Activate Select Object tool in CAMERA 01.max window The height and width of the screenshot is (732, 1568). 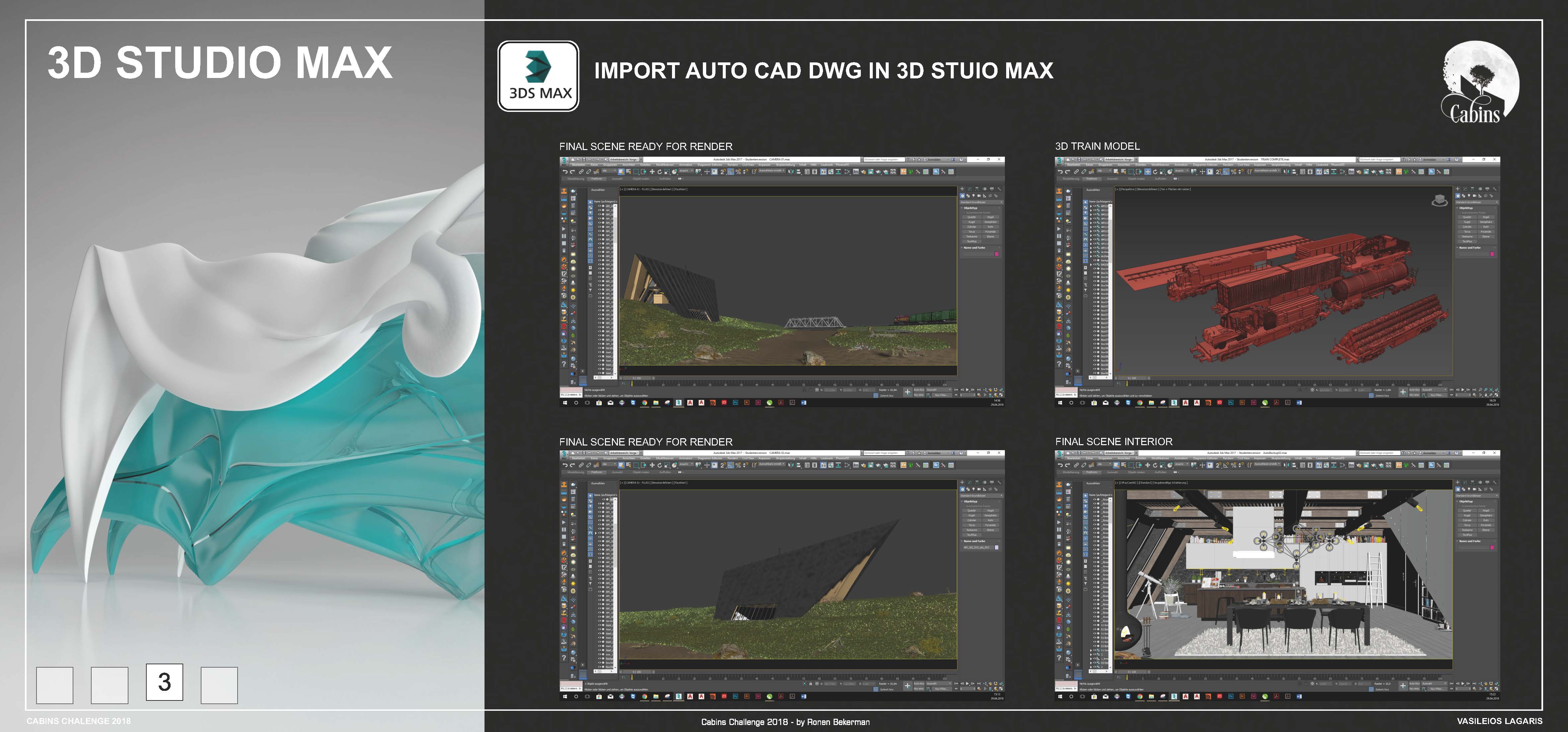pos(622,172)
